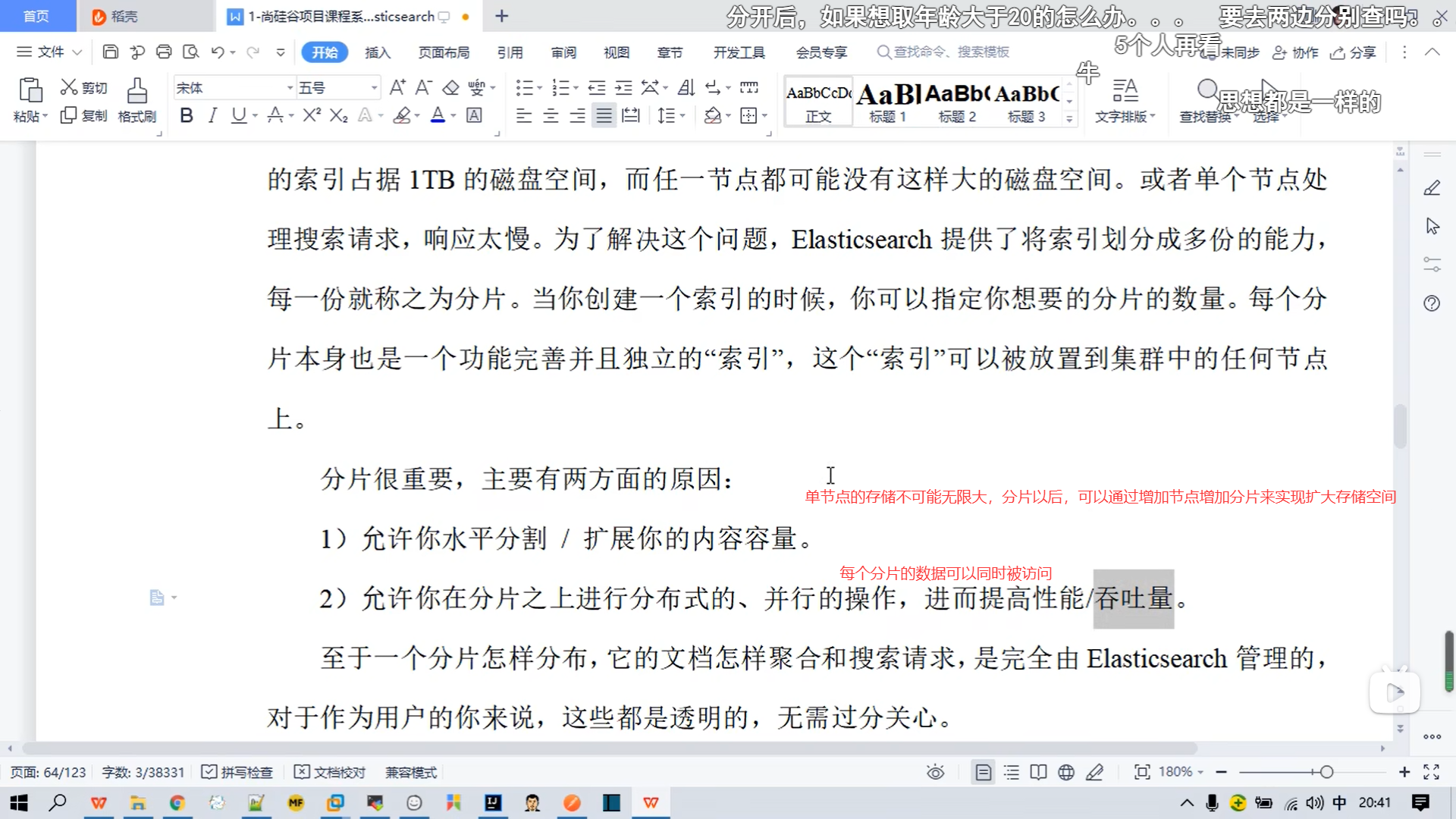The height and width of the screenshot is (819, 1456).
Task: Click the help icon in right sidebar
Action: (1432, 303)
